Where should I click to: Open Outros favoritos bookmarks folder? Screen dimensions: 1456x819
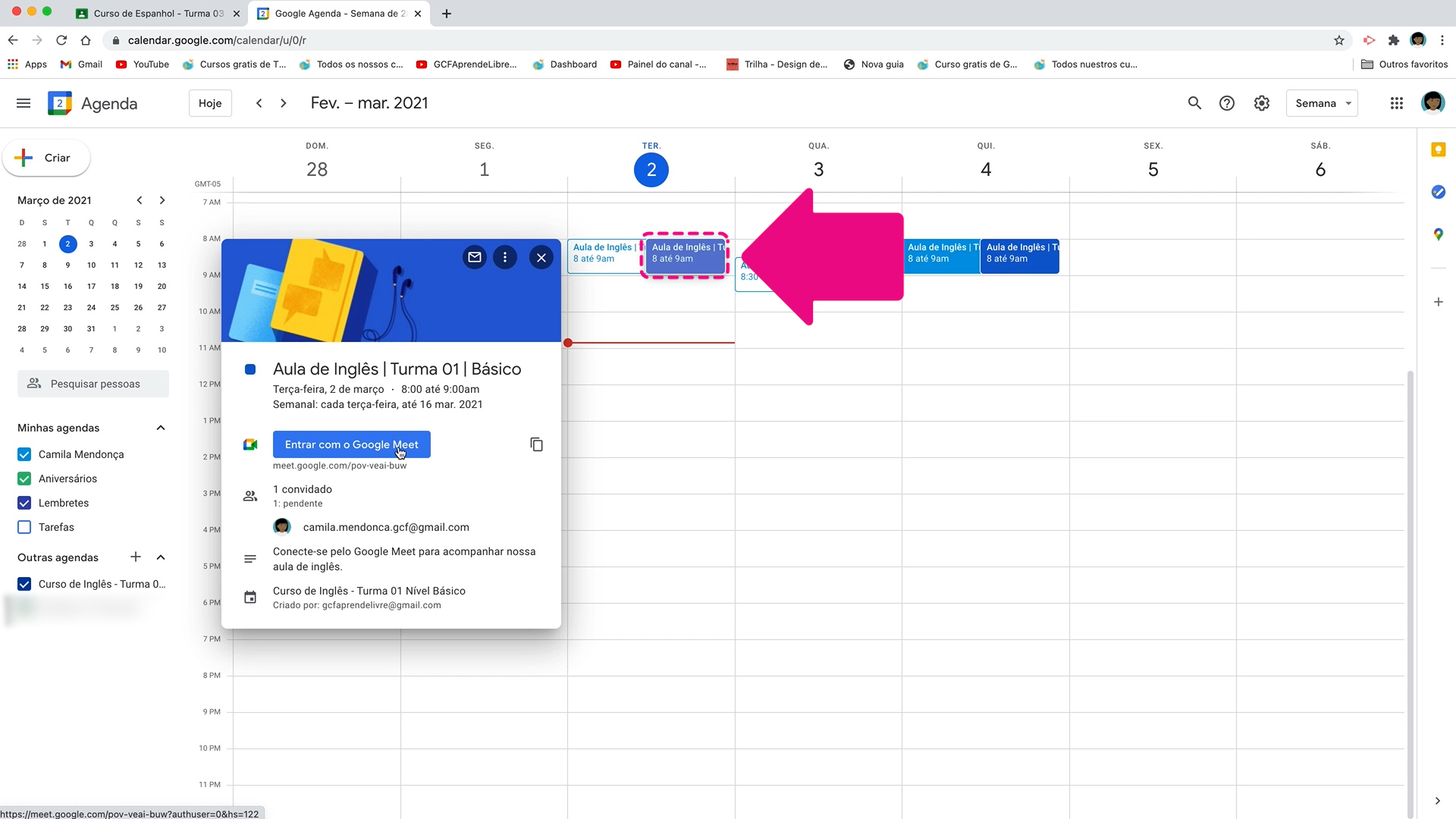pos(1404,64)
